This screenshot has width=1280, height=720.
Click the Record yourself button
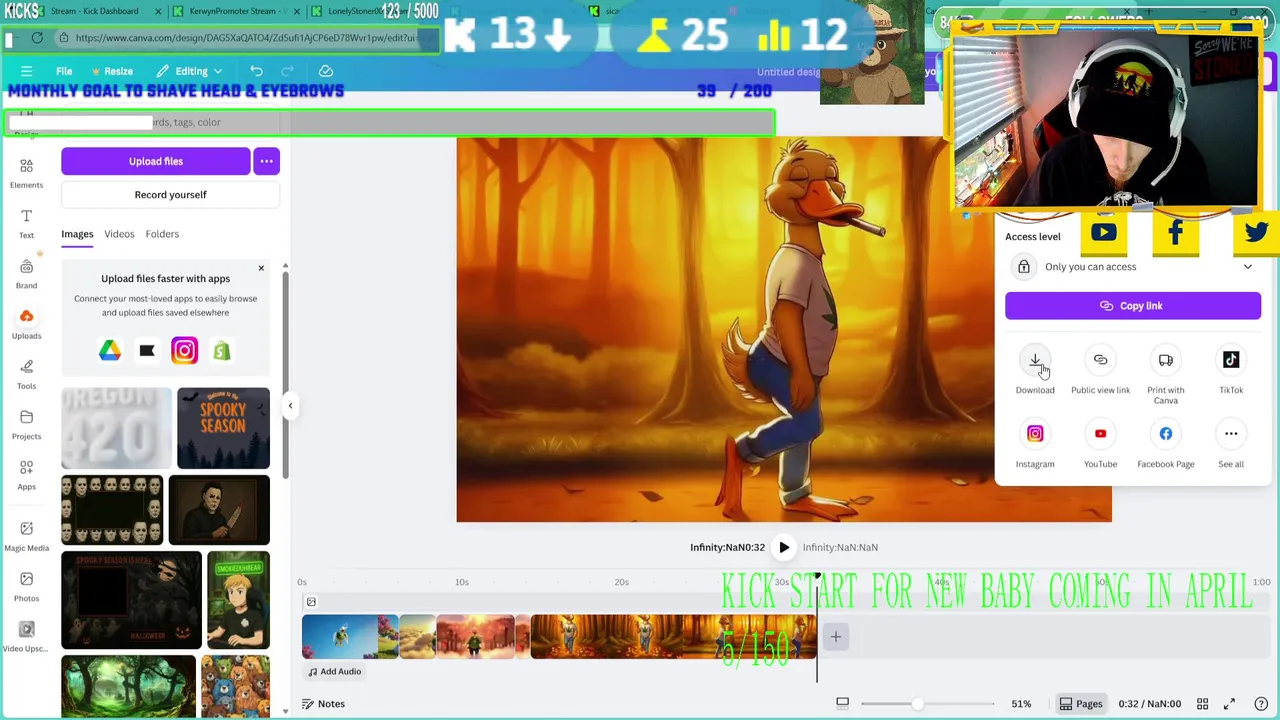[x=170, y=195]
